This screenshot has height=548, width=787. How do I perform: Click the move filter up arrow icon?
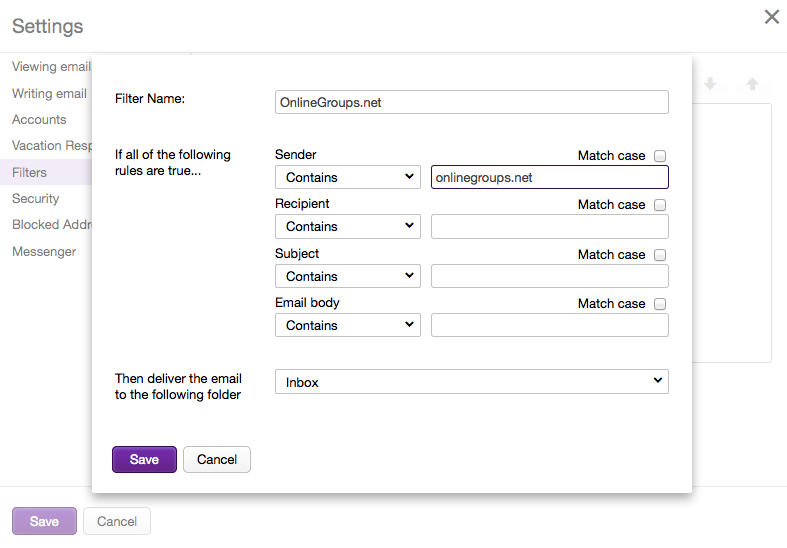pos(752,85)
